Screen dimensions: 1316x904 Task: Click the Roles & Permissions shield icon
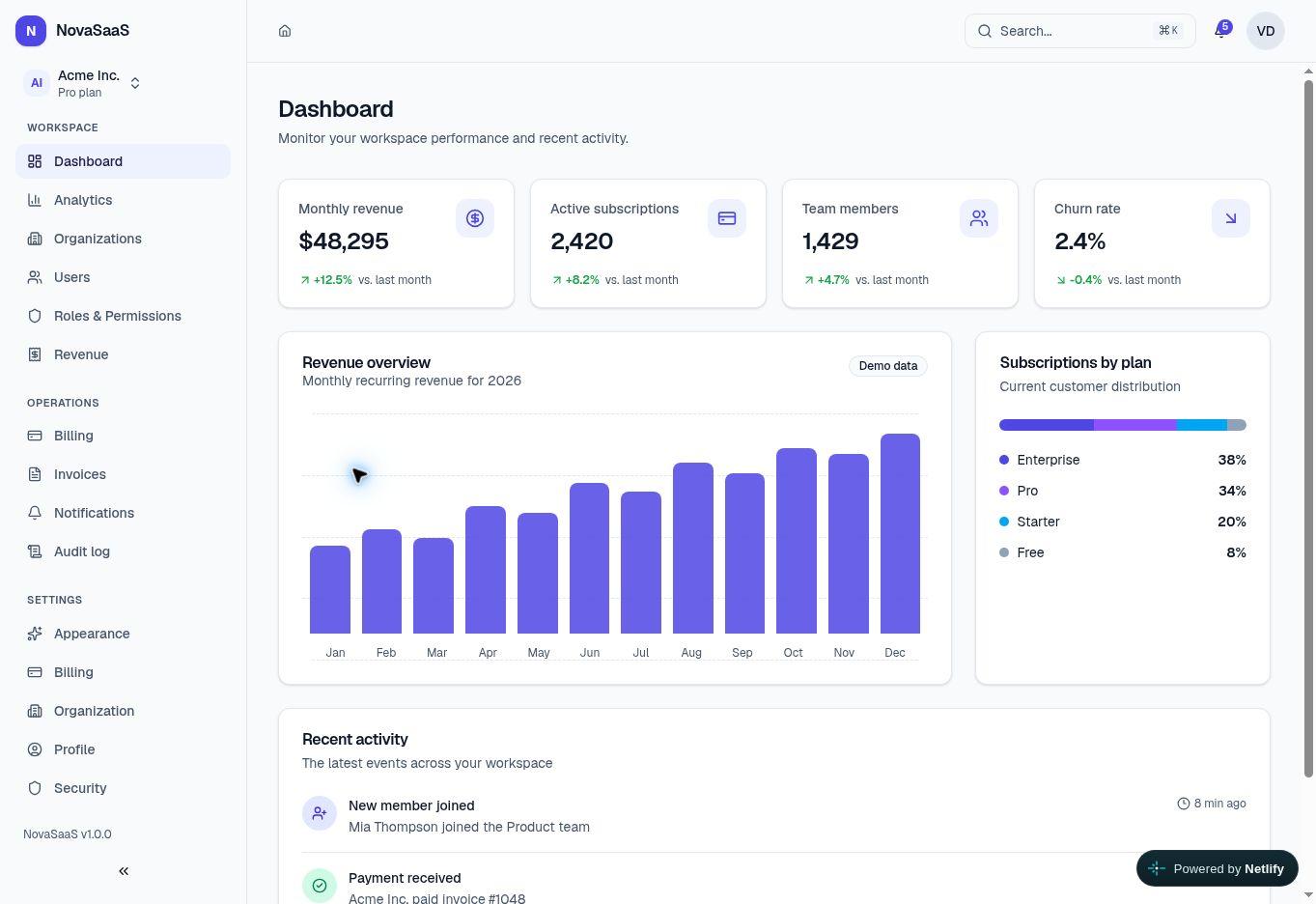click(35, 316)
